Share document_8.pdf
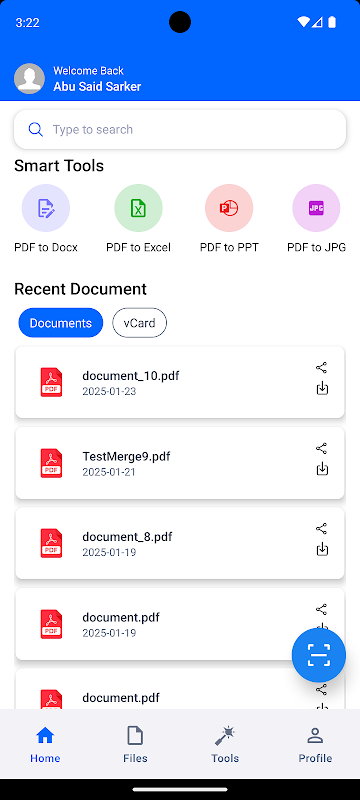 pos(321,529)
